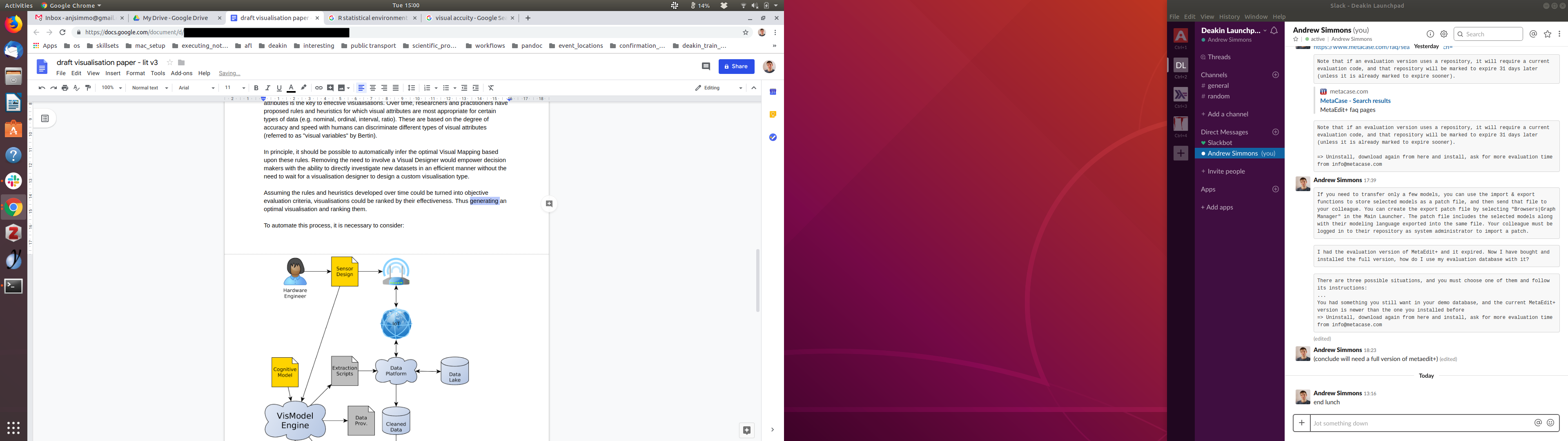Click the clear formatting icon
This screenshot has height=441, width=1568.
click(491, 88)
